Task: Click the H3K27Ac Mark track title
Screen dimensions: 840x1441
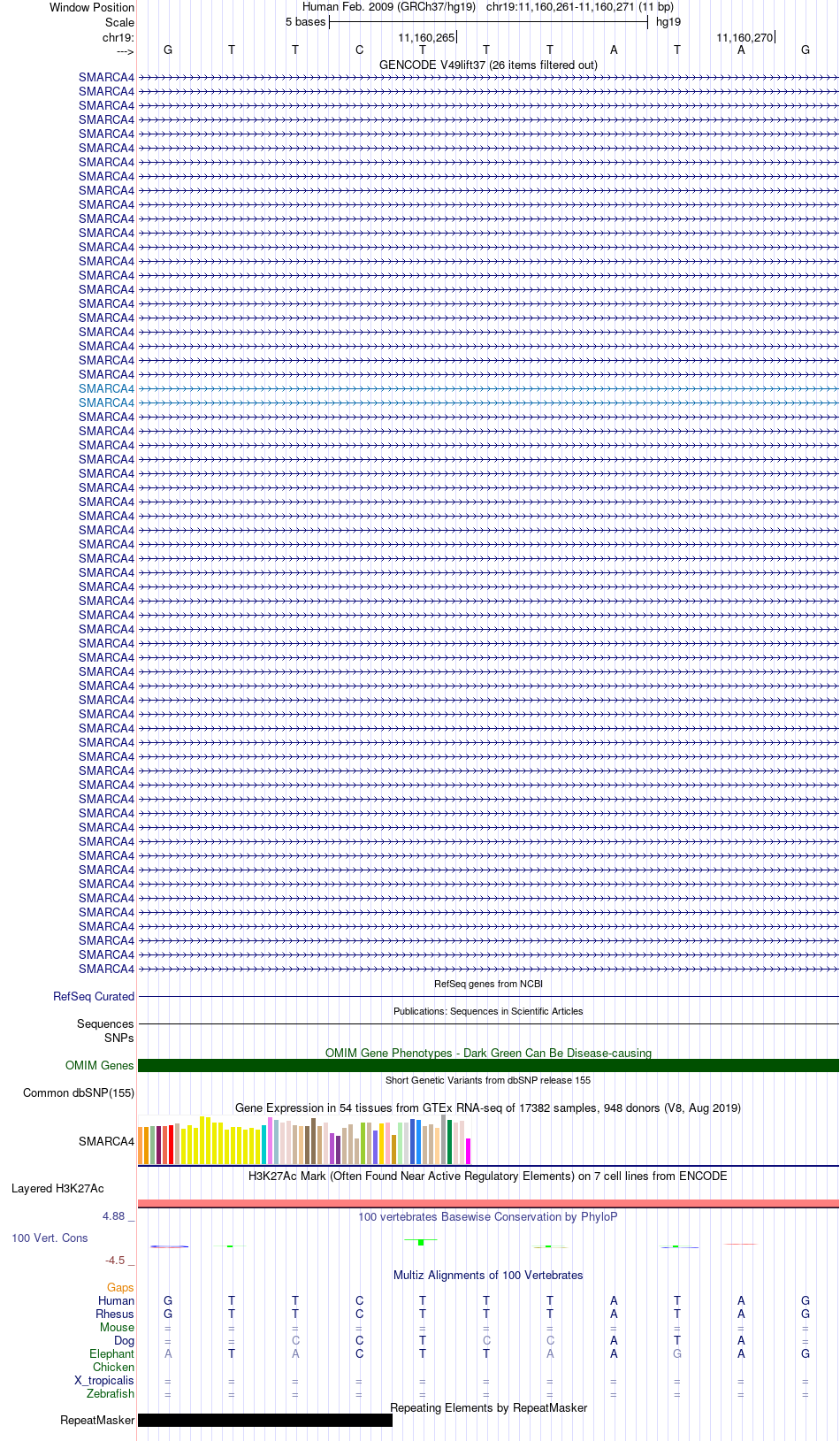Action: point(488,1176)
